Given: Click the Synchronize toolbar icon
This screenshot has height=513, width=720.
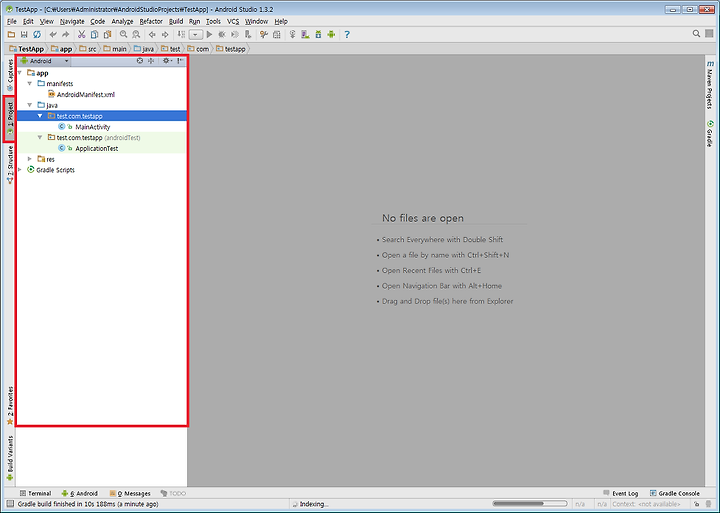Looking at the screenshot, I should 37,34.
